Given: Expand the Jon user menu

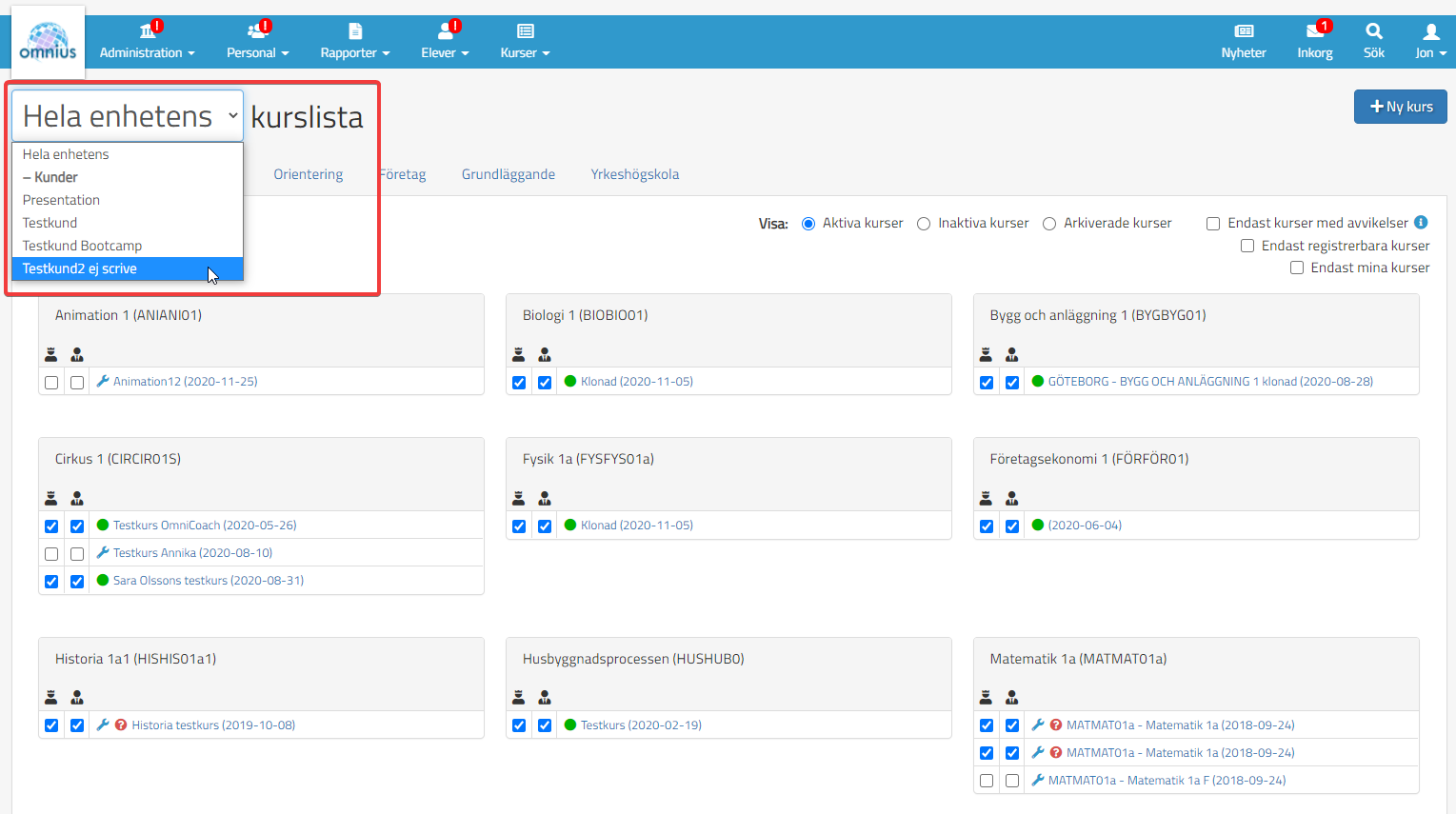Looking at the screenshot, I should click(x=1429, y=41).
